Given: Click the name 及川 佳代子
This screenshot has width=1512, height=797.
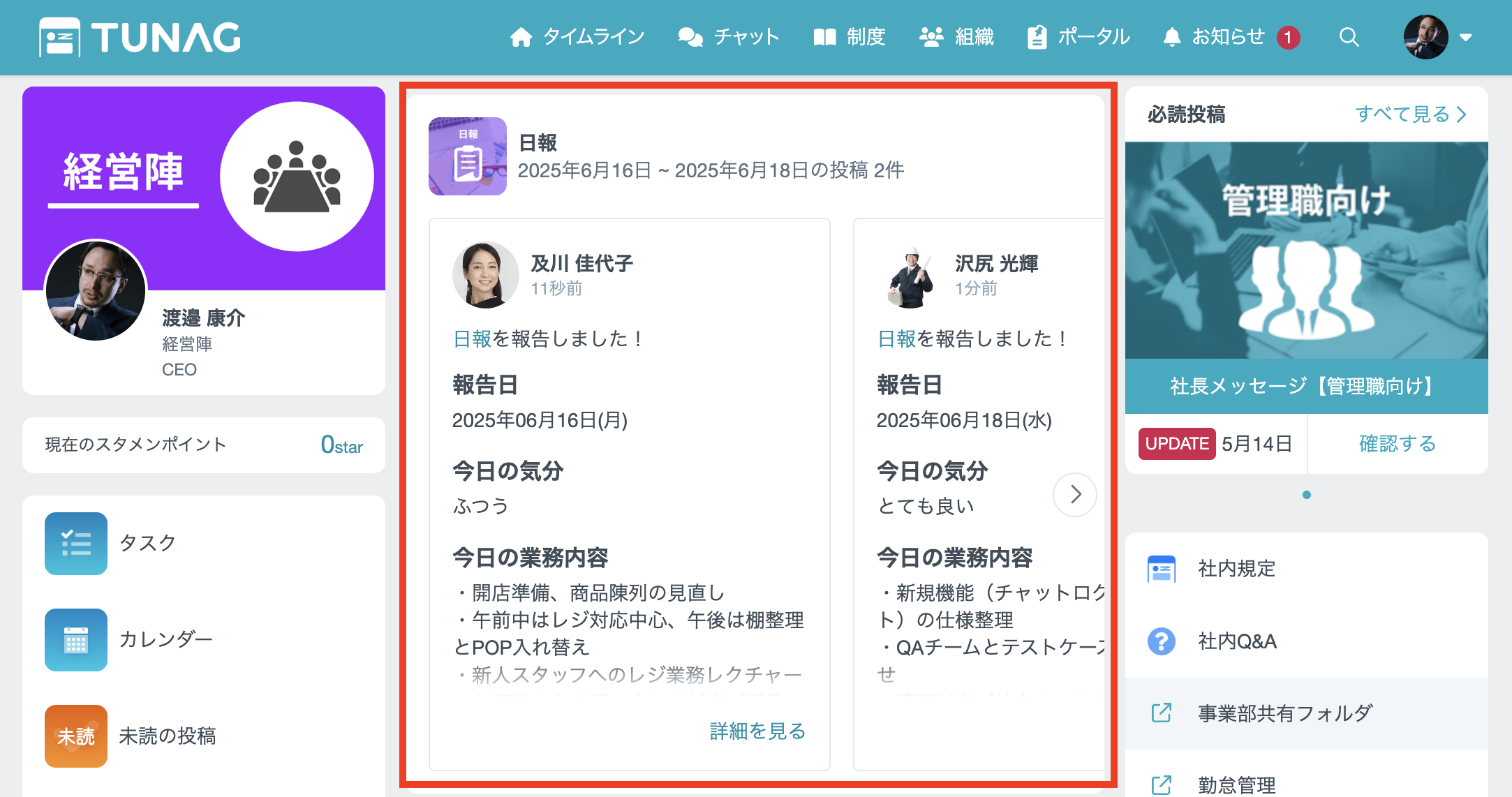Looking at the screenshot, I should coord(582,264).
